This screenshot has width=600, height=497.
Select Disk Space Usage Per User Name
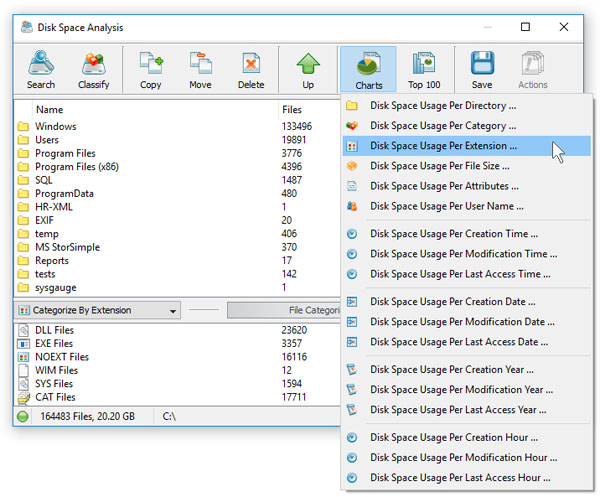[466, 206]
